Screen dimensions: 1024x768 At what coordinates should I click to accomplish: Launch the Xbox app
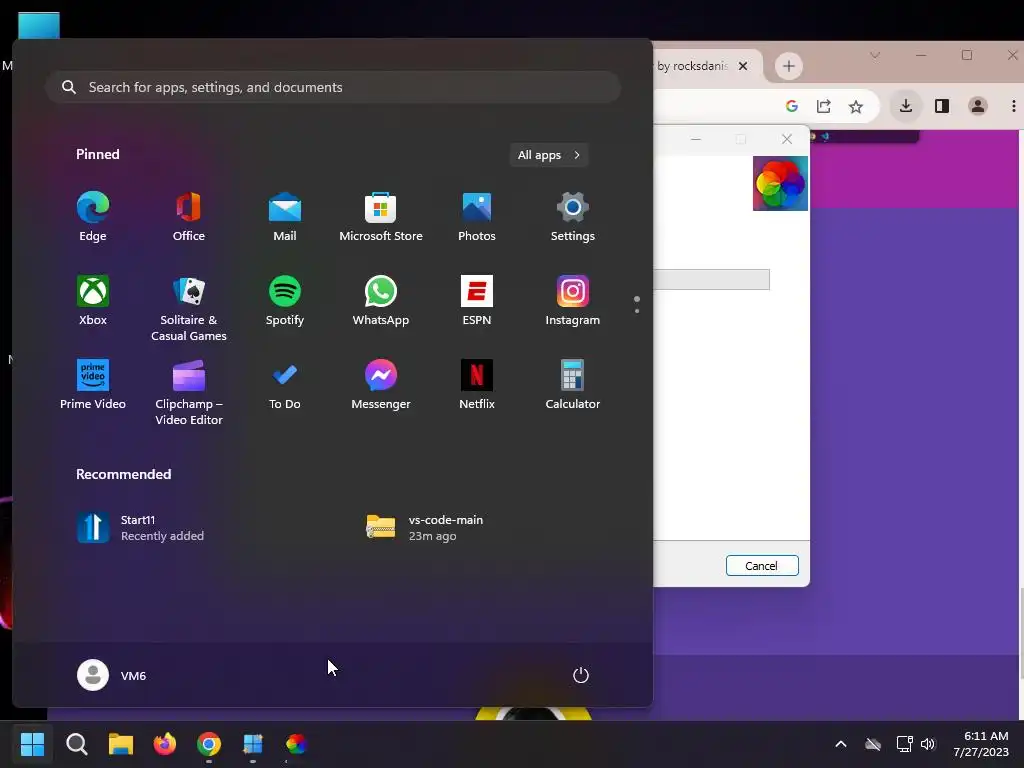93,300
